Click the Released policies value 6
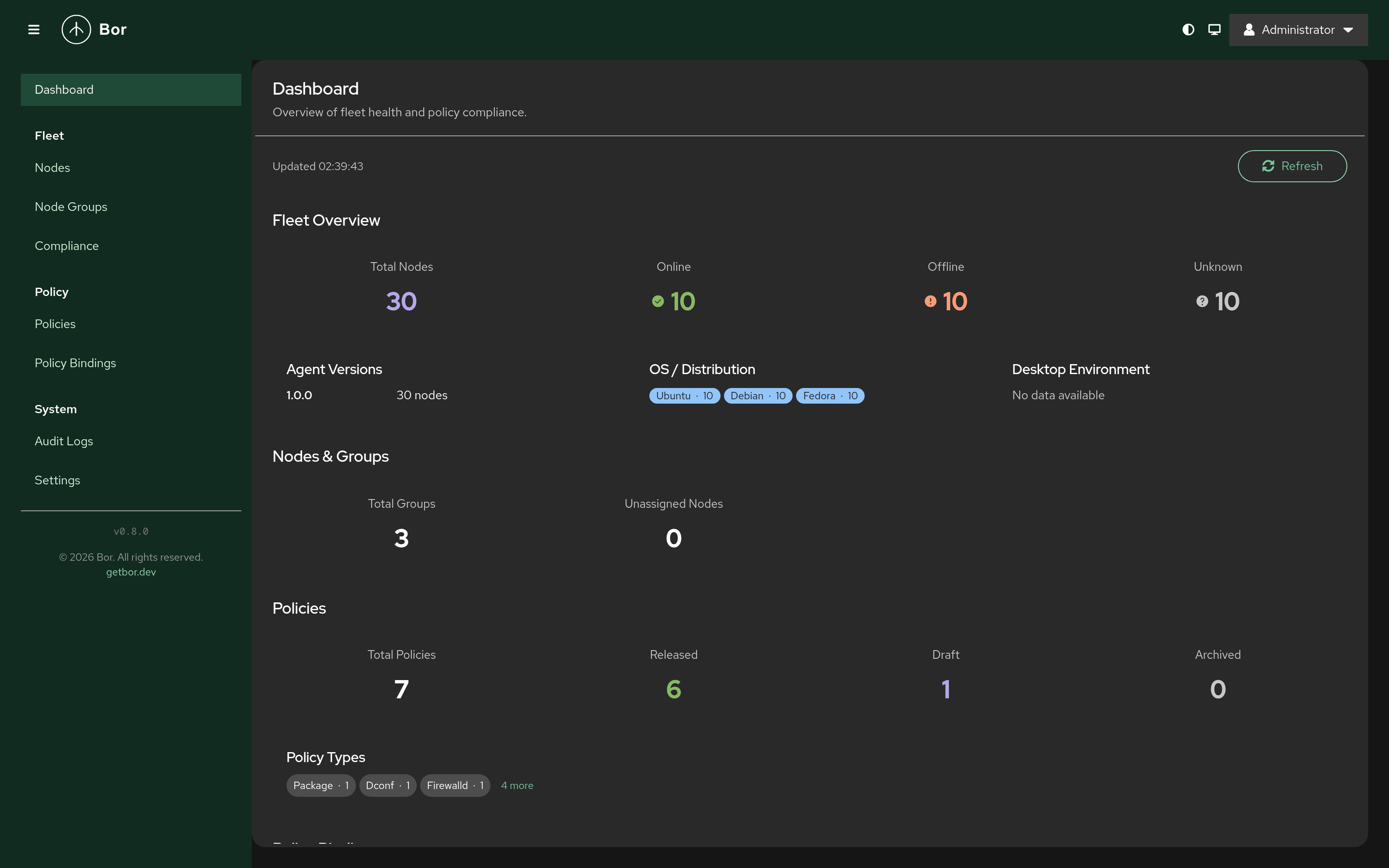 click(673, 689)
